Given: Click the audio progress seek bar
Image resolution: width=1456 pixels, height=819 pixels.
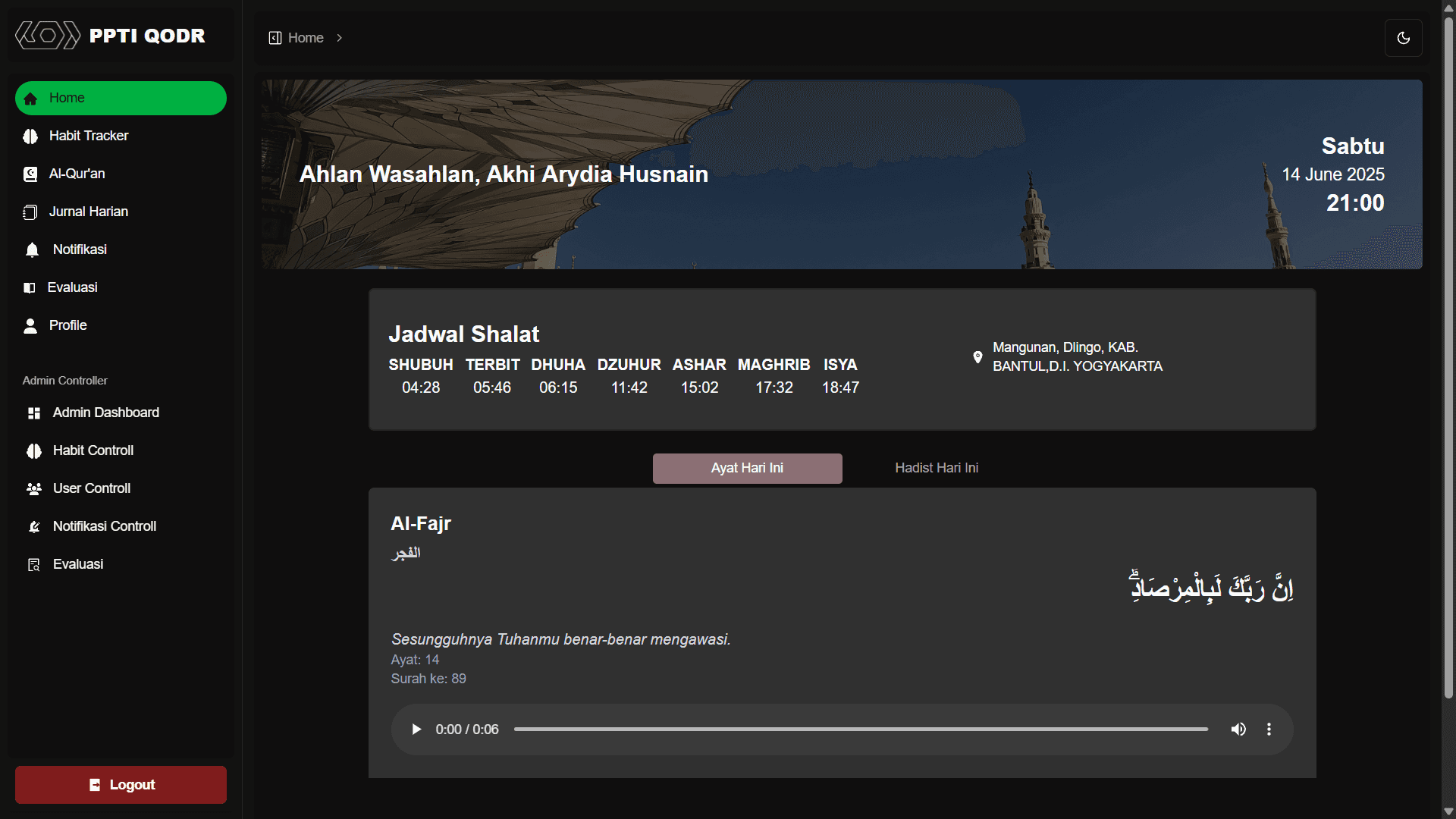Looking at the screenshot, I should tap(861, 730).
